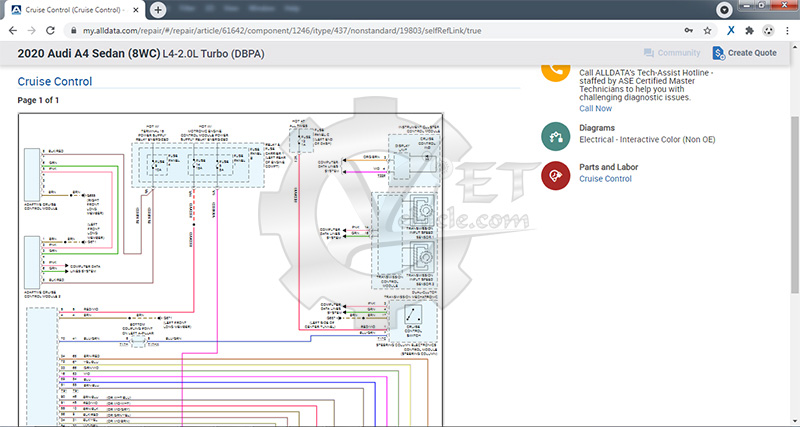800x427 pixels.
Task: Click the Create Quote button
Action: [x=744, y=53]
